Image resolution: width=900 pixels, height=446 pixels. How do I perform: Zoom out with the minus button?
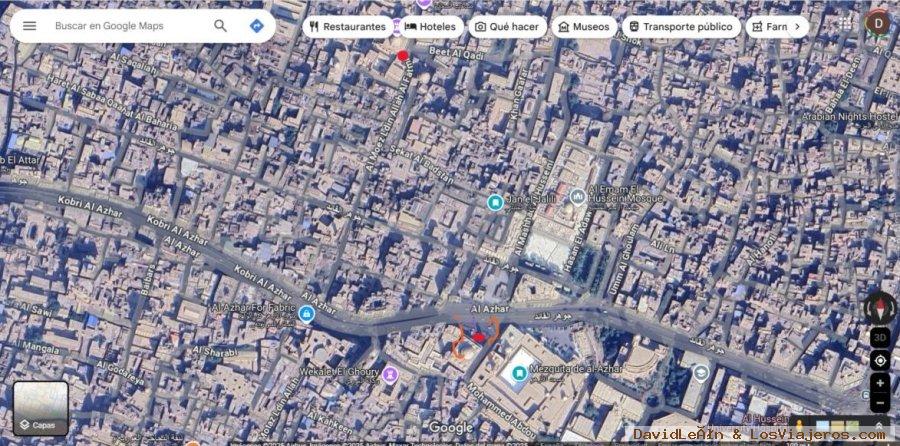coord(880,403)
